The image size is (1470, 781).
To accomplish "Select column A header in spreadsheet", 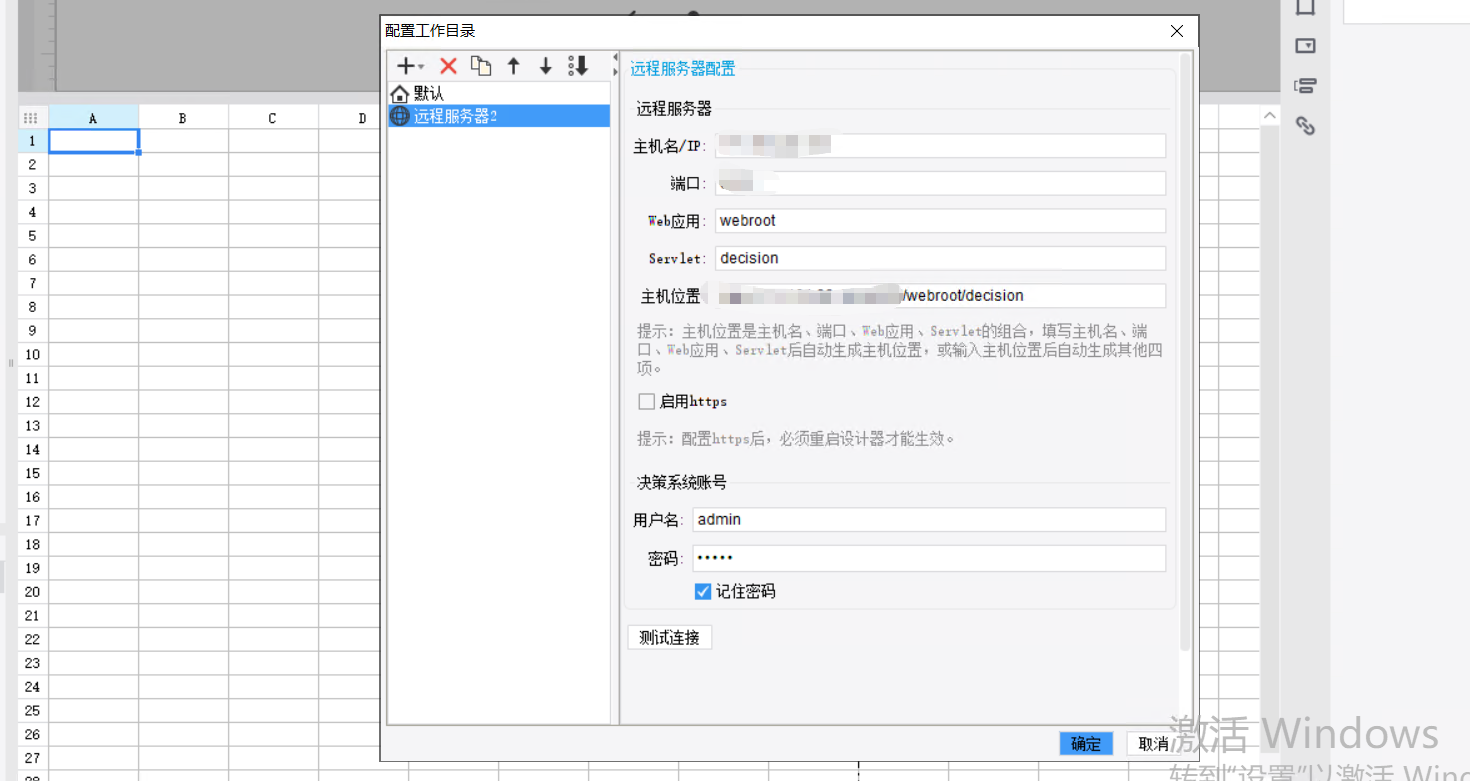I will coord(94,117).
